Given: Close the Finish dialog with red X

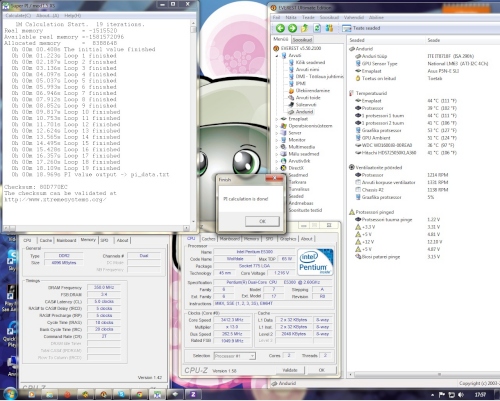Looking at the screenshot, I should 274,179.
